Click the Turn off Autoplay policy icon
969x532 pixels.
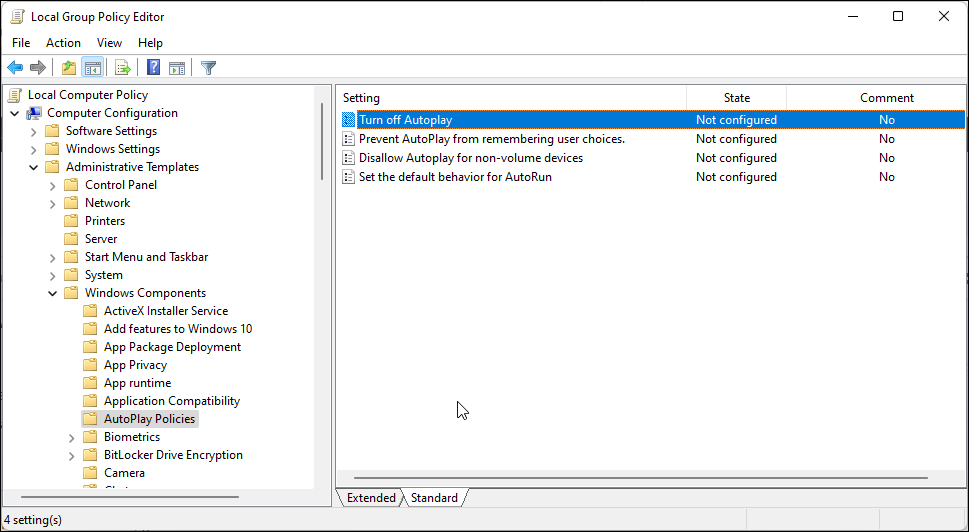click(x=349, y=120)
